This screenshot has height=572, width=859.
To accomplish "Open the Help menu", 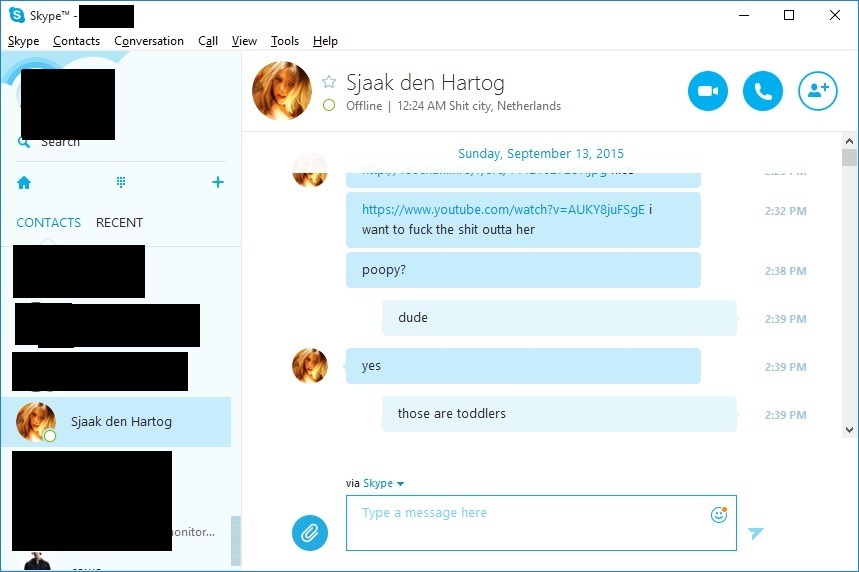I will (x=325, y=41).
